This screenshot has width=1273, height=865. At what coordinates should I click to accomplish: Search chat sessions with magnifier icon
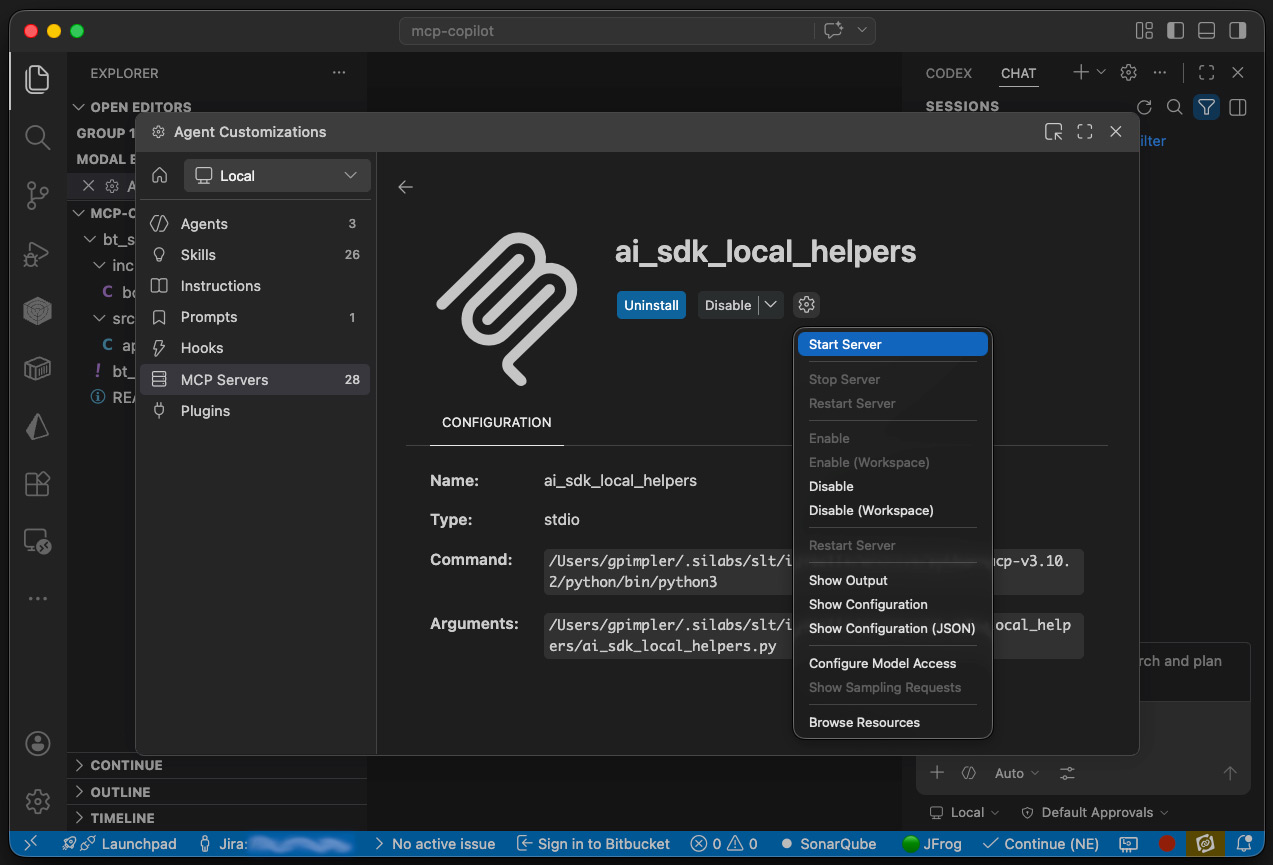tap(1175, 107)
